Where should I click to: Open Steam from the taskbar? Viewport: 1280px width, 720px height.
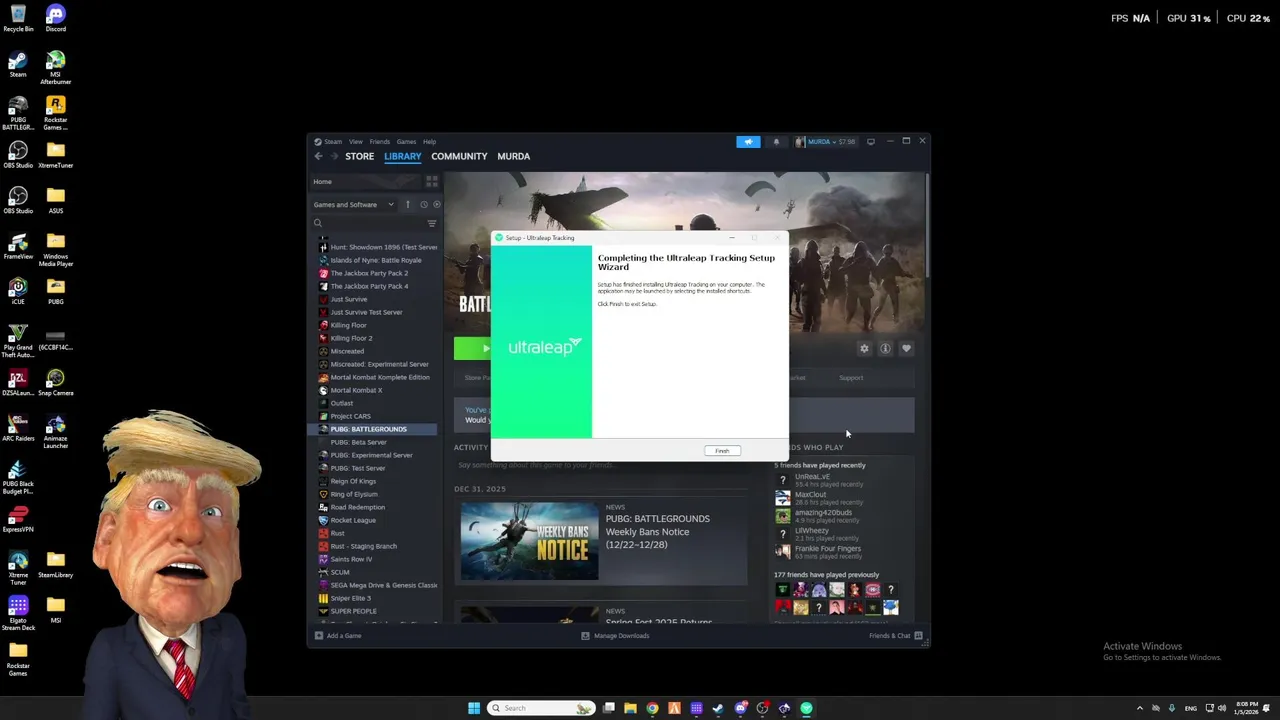pyautogui.click(x=718, y=708)
